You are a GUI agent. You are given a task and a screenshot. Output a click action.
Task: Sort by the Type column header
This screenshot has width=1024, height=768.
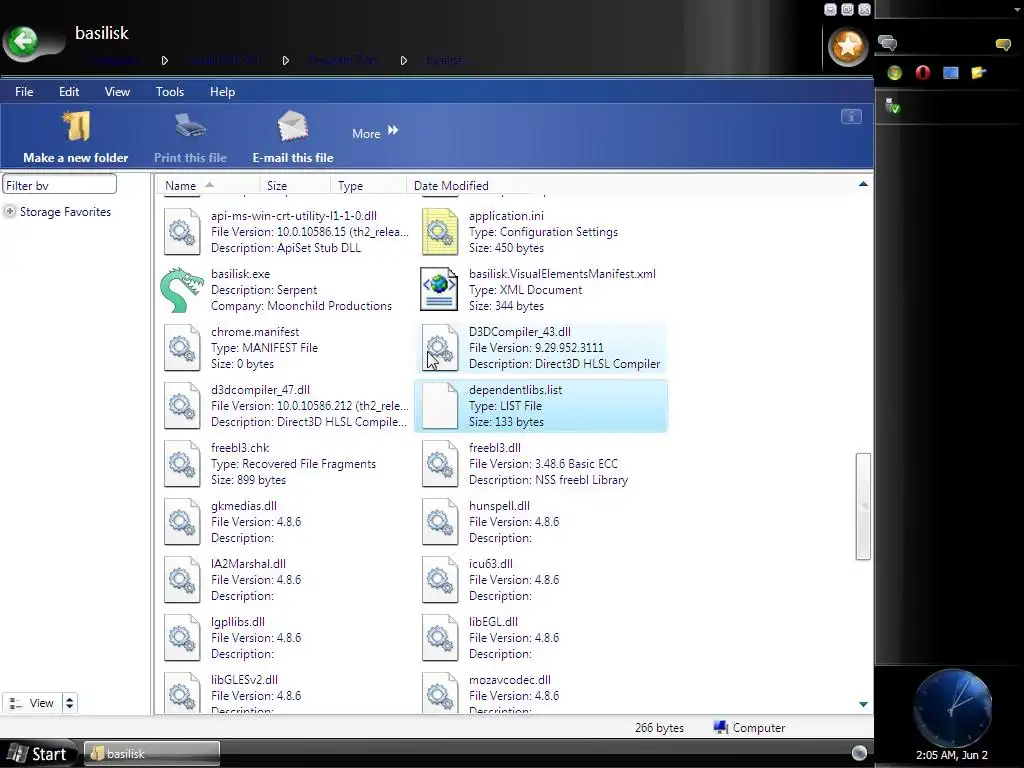tap(368, 185)
